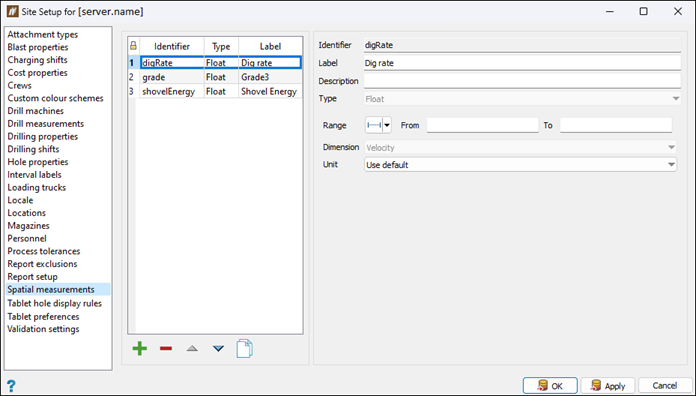Select Cost properties in sidebar
This screenshot has width=696, height=396.
(x=37, y=73)
